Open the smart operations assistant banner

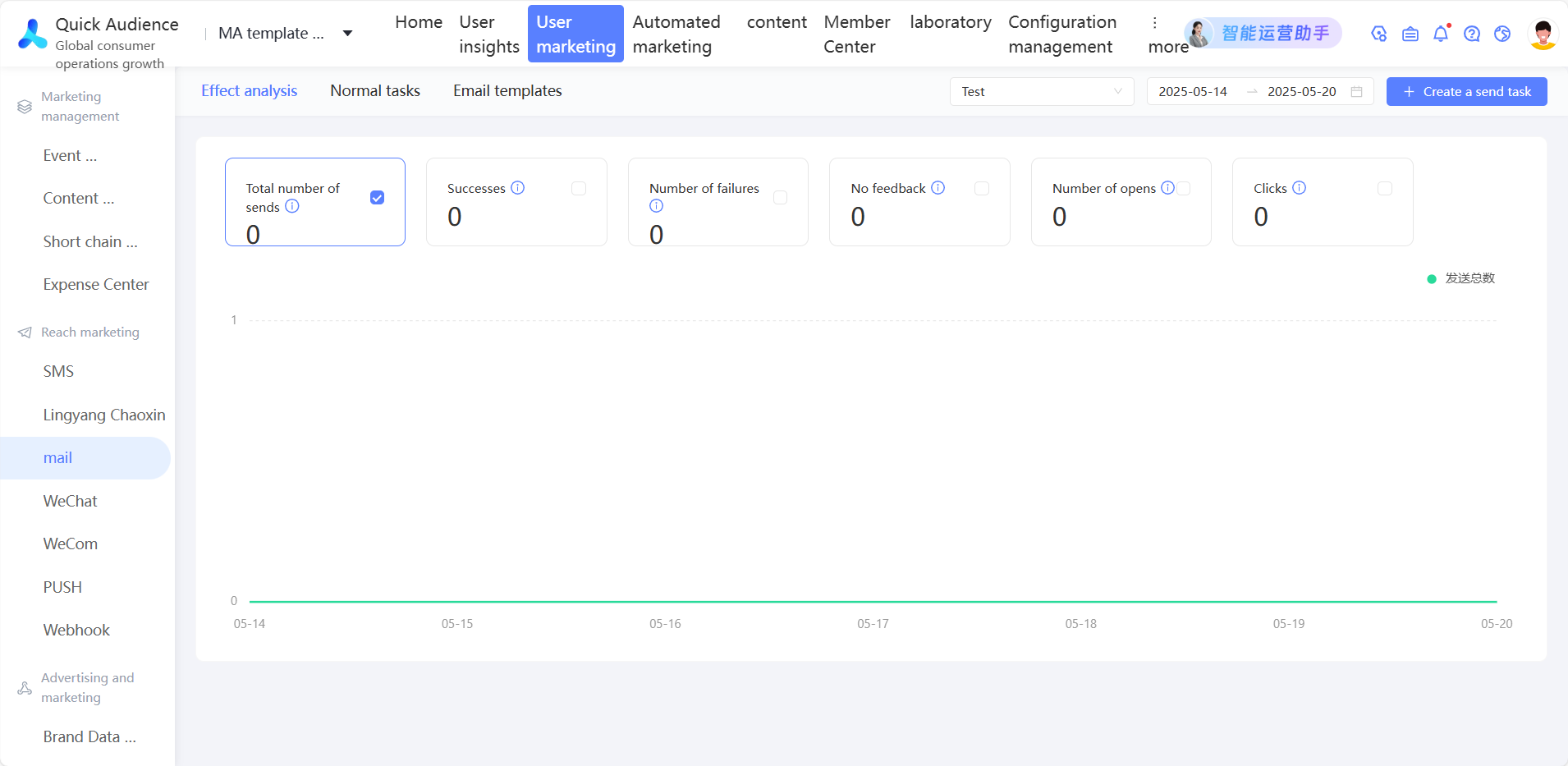(1263, 33)
